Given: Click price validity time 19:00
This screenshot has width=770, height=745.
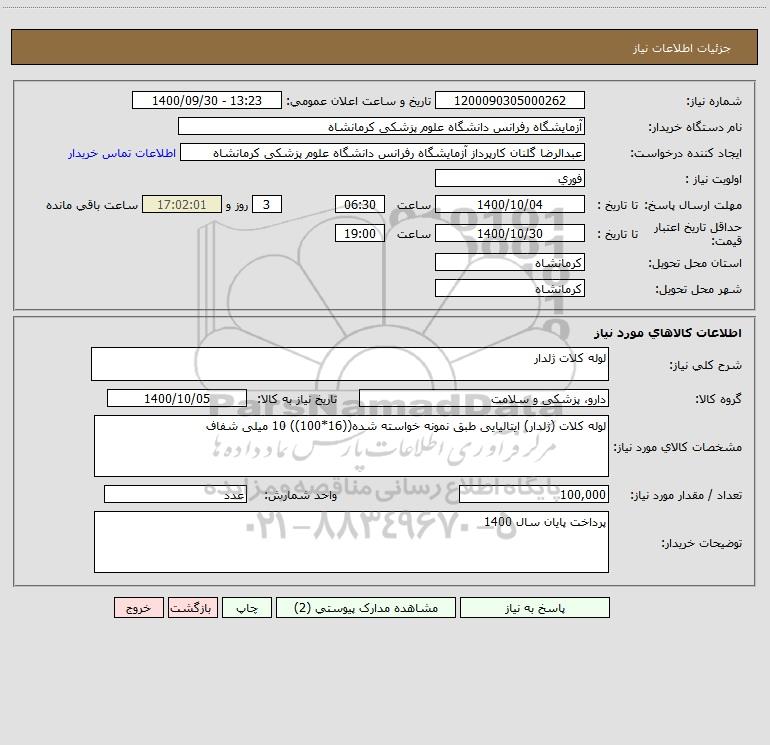Looking at the screenshot, I should coord(359,234).
